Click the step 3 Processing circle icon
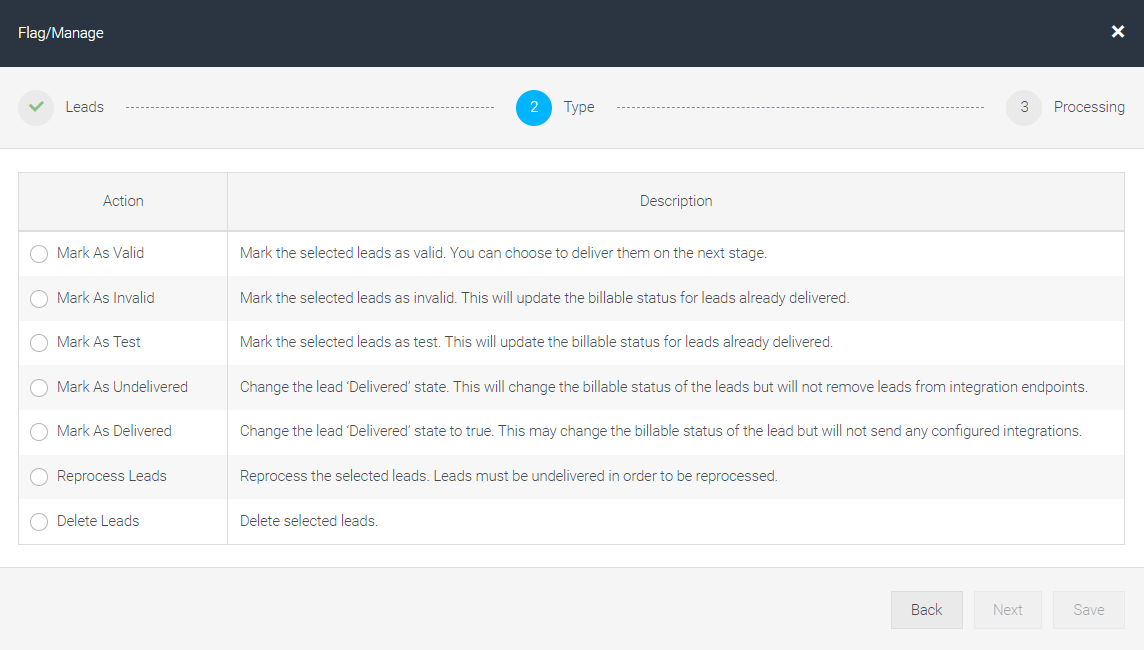Viewport: 1144px width, 650px height. pyautogui.click(x=1024, y=107)
